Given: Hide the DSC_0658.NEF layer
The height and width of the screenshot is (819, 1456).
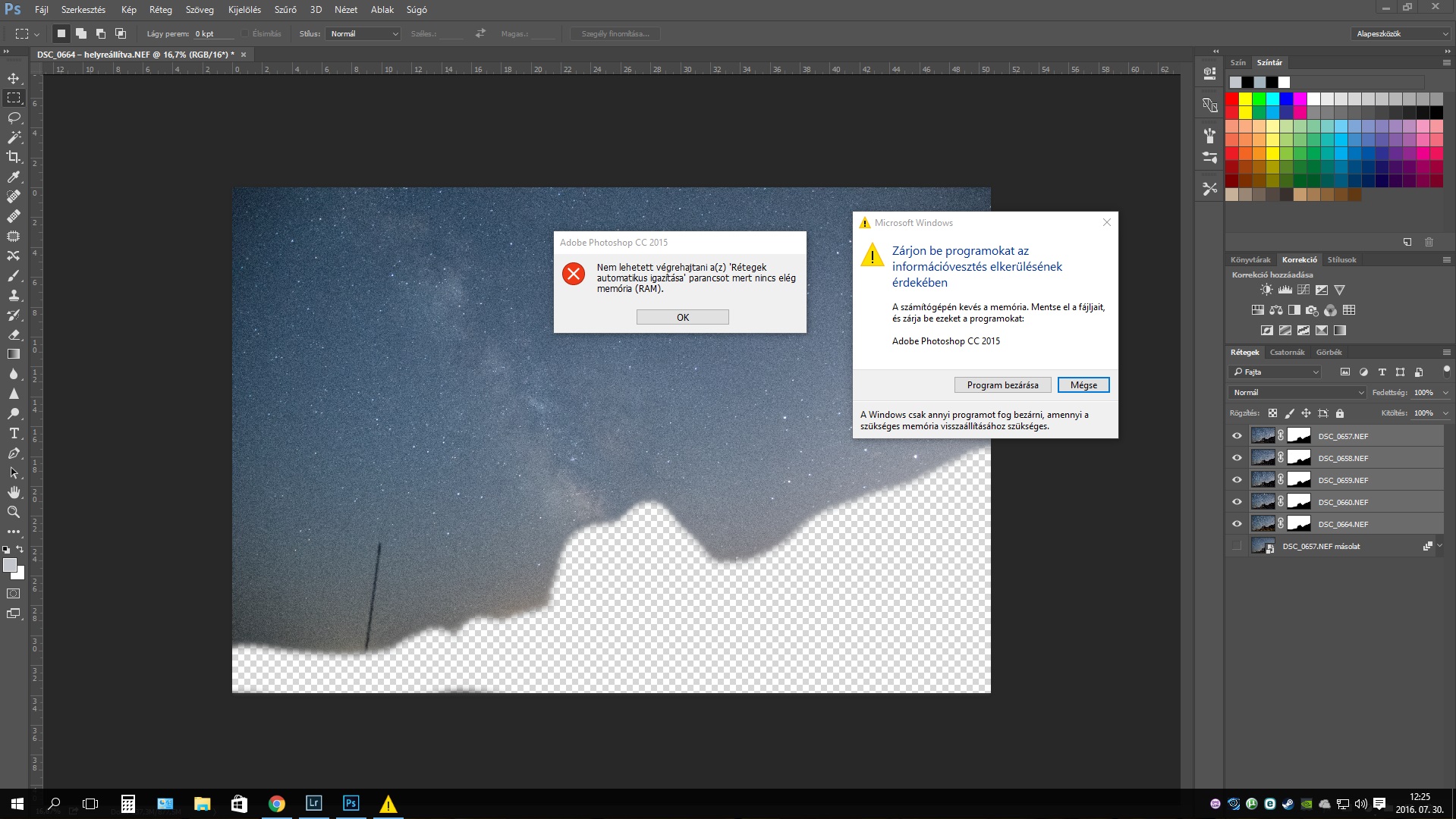Looking at the screenshot, I should point(1237,458).
